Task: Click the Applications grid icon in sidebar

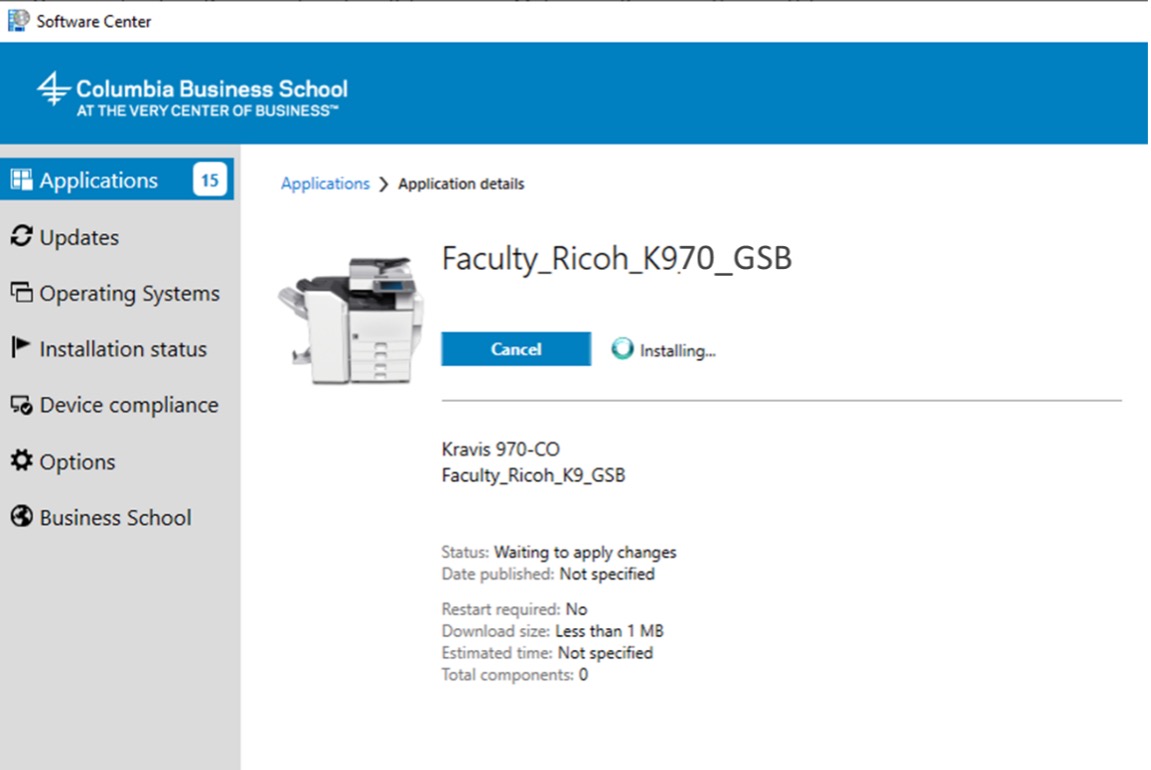Action: pyautogui.click(x=21, y=180)
